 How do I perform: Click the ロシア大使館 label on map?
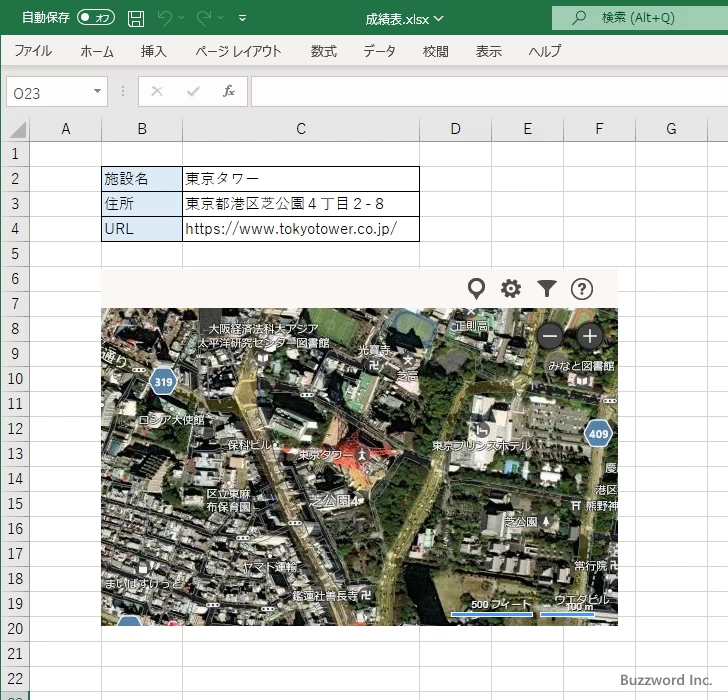click(x=171, y=420)
